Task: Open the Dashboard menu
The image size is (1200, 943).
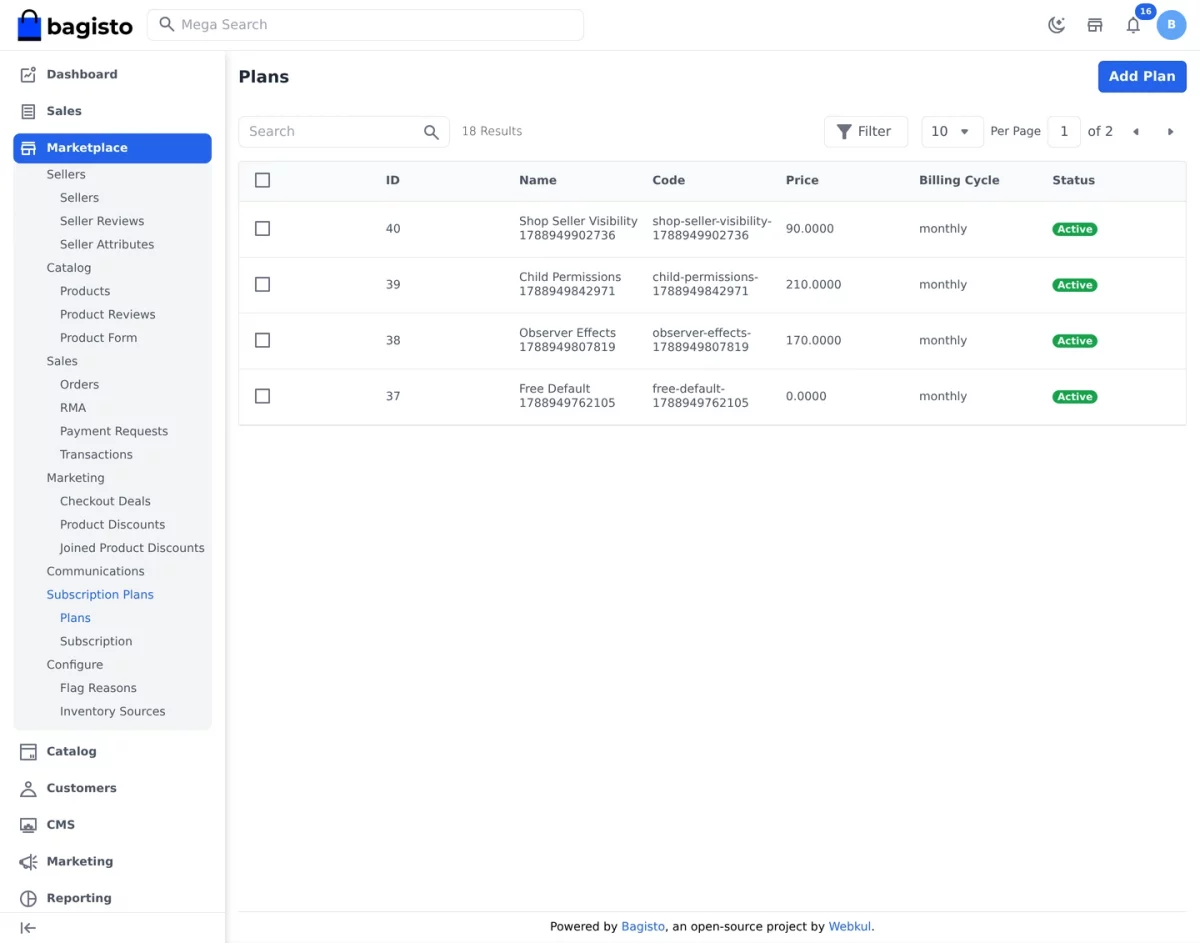Action: click(112, 74)
